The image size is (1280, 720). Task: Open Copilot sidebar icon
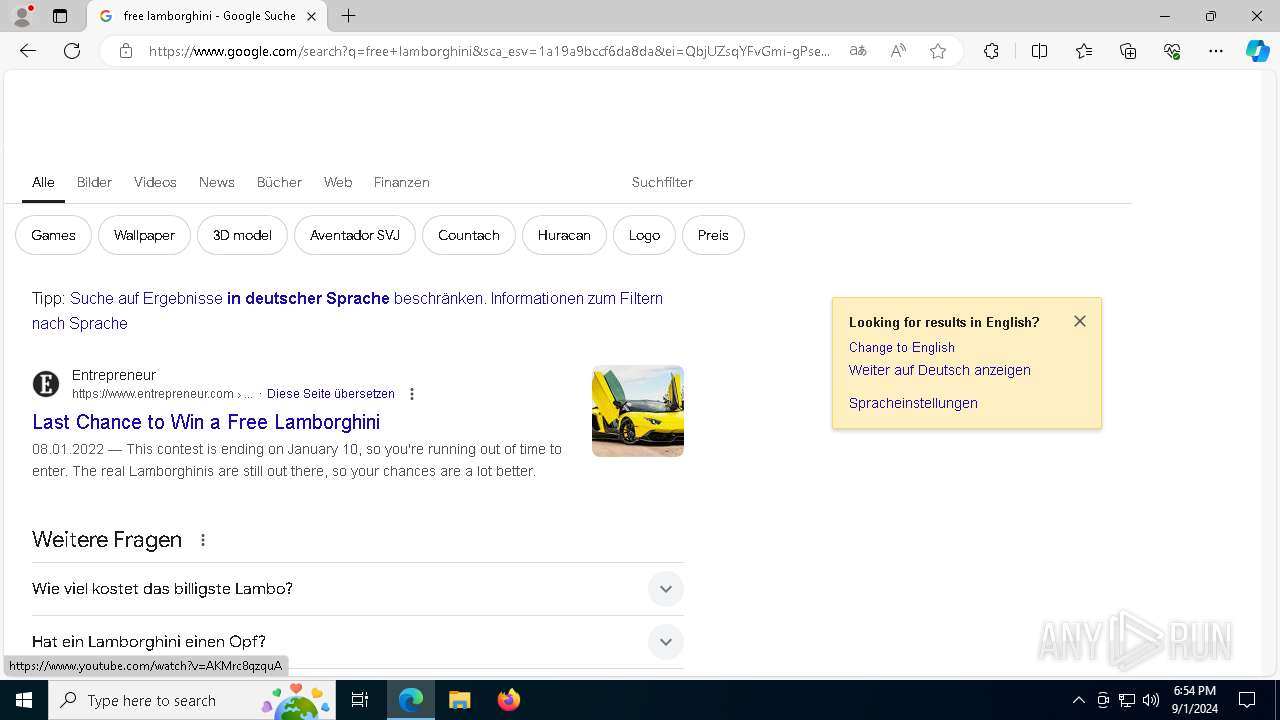(1257, 51)
